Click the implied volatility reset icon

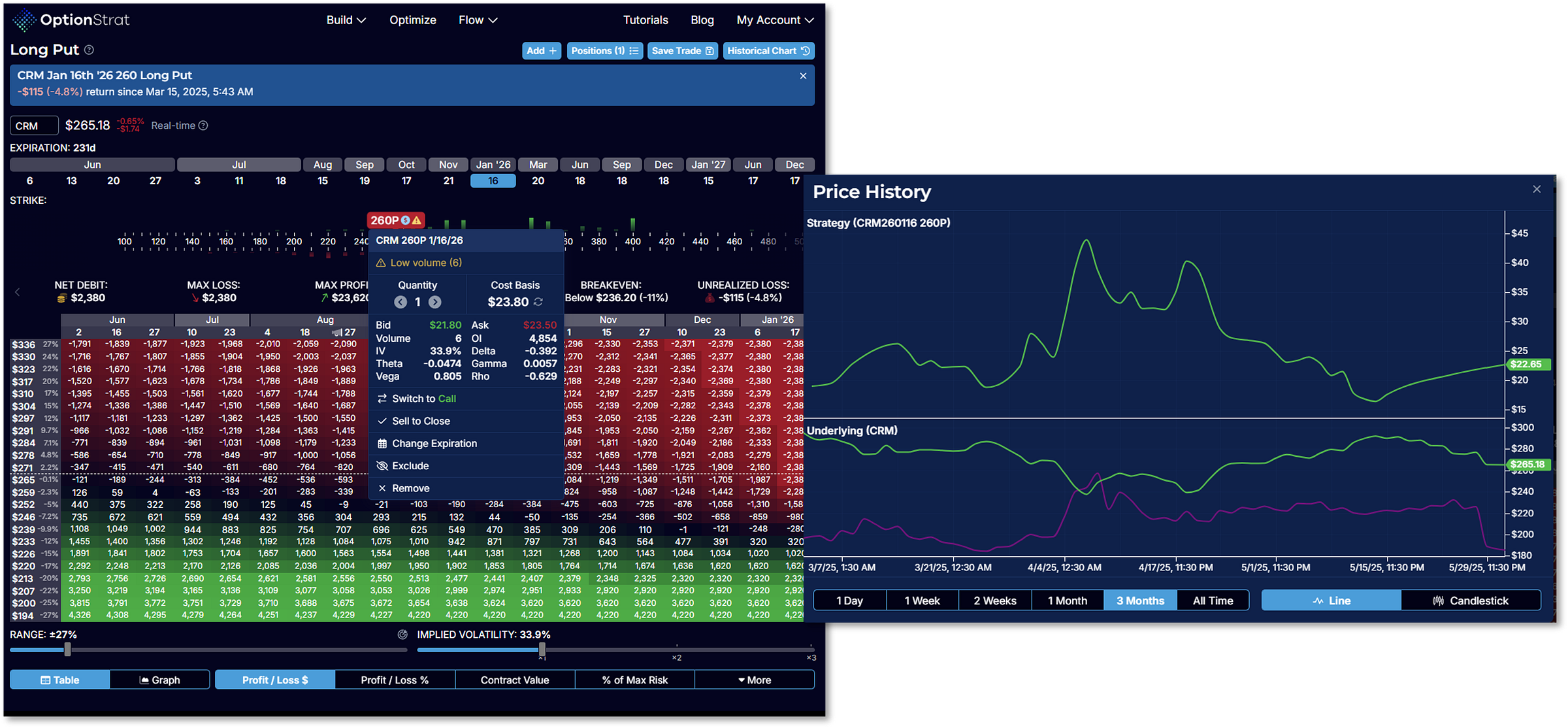tap(402, 635)
